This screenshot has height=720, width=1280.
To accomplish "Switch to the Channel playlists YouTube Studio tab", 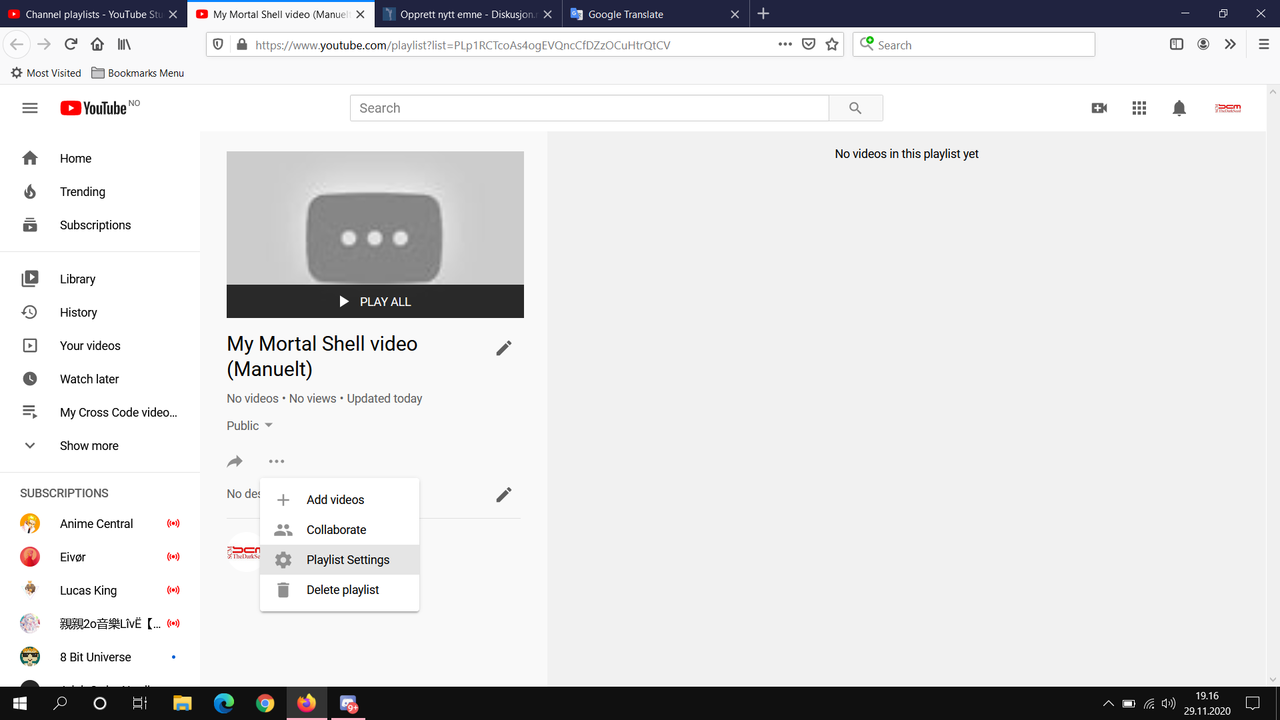I will [x=94, y=14].
